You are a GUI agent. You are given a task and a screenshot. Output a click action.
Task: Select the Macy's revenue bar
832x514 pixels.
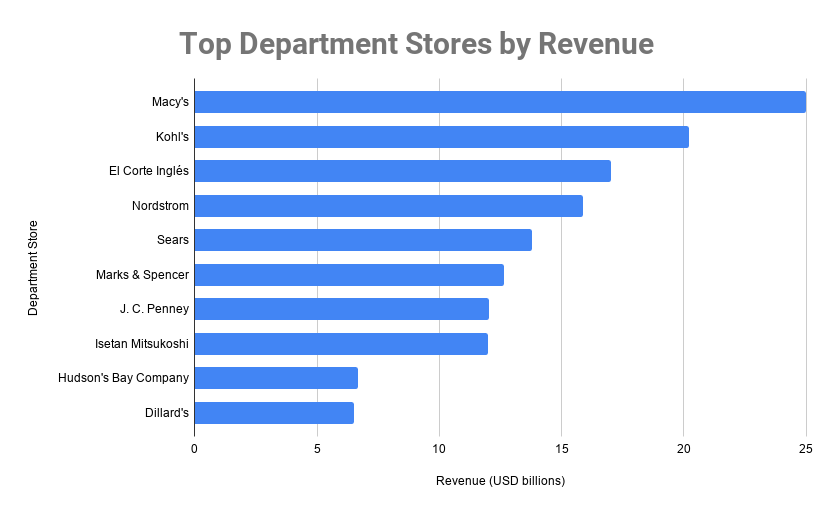[499, 102]
